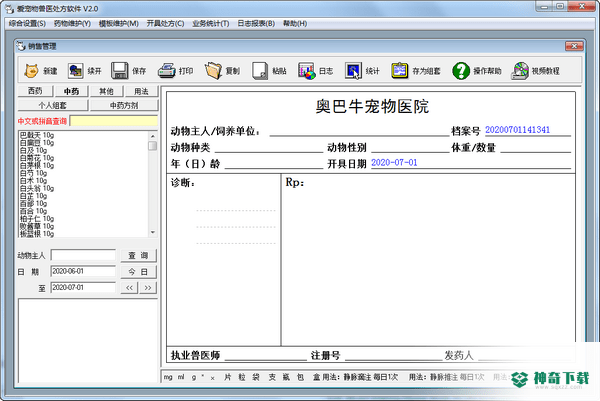Image resolution: width=600 pixels, height=401 pixels.
Task: Select 白头翁 10g in the herb list
Action: tap(37, 188)
